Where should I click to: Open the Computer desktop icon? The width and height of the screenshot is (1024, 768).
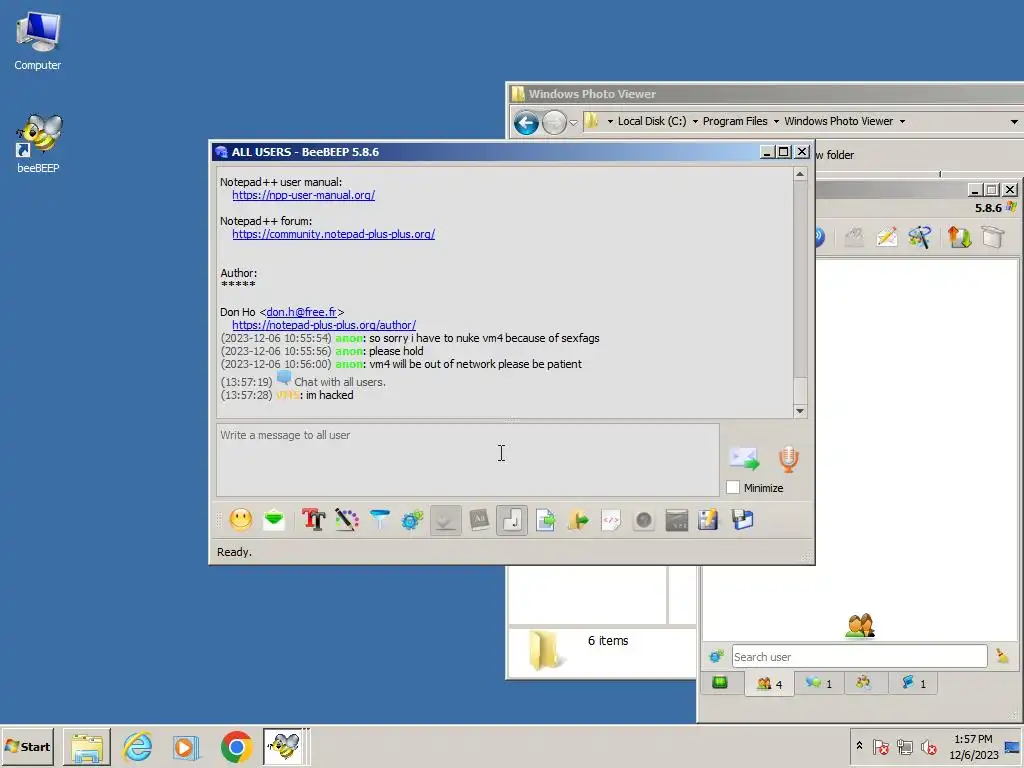point(38,41)
